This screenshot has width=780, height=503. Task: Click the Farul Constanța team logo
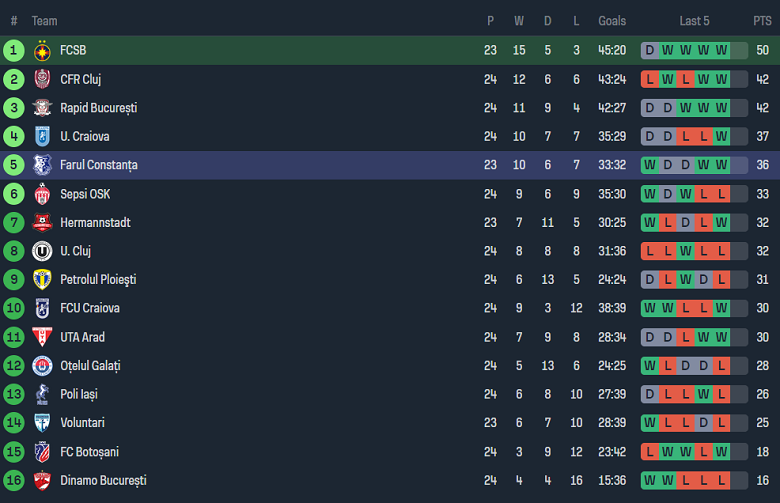[42, 165]
